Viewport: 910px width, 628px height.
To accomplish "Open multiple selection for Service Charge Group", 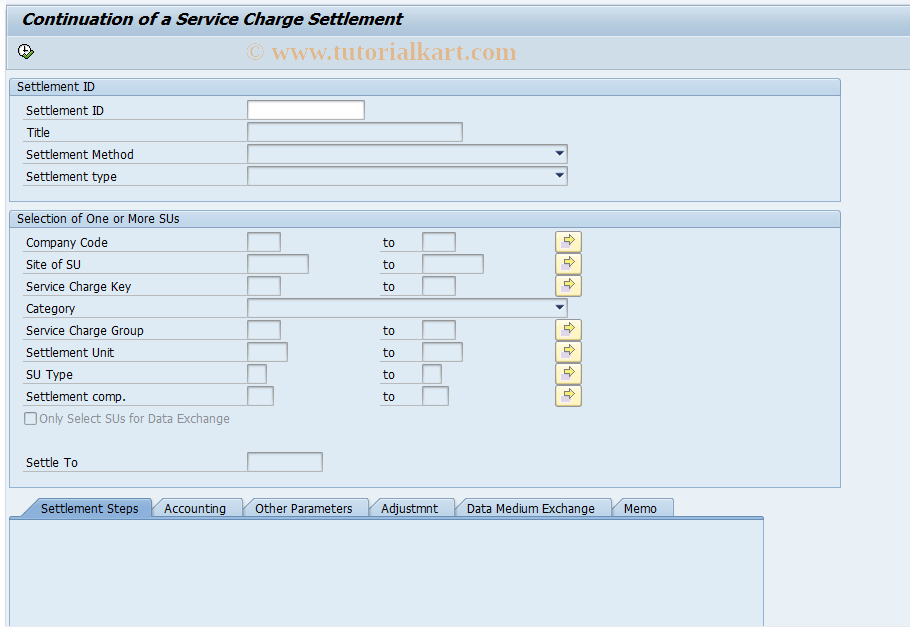I will pos(568,330).
